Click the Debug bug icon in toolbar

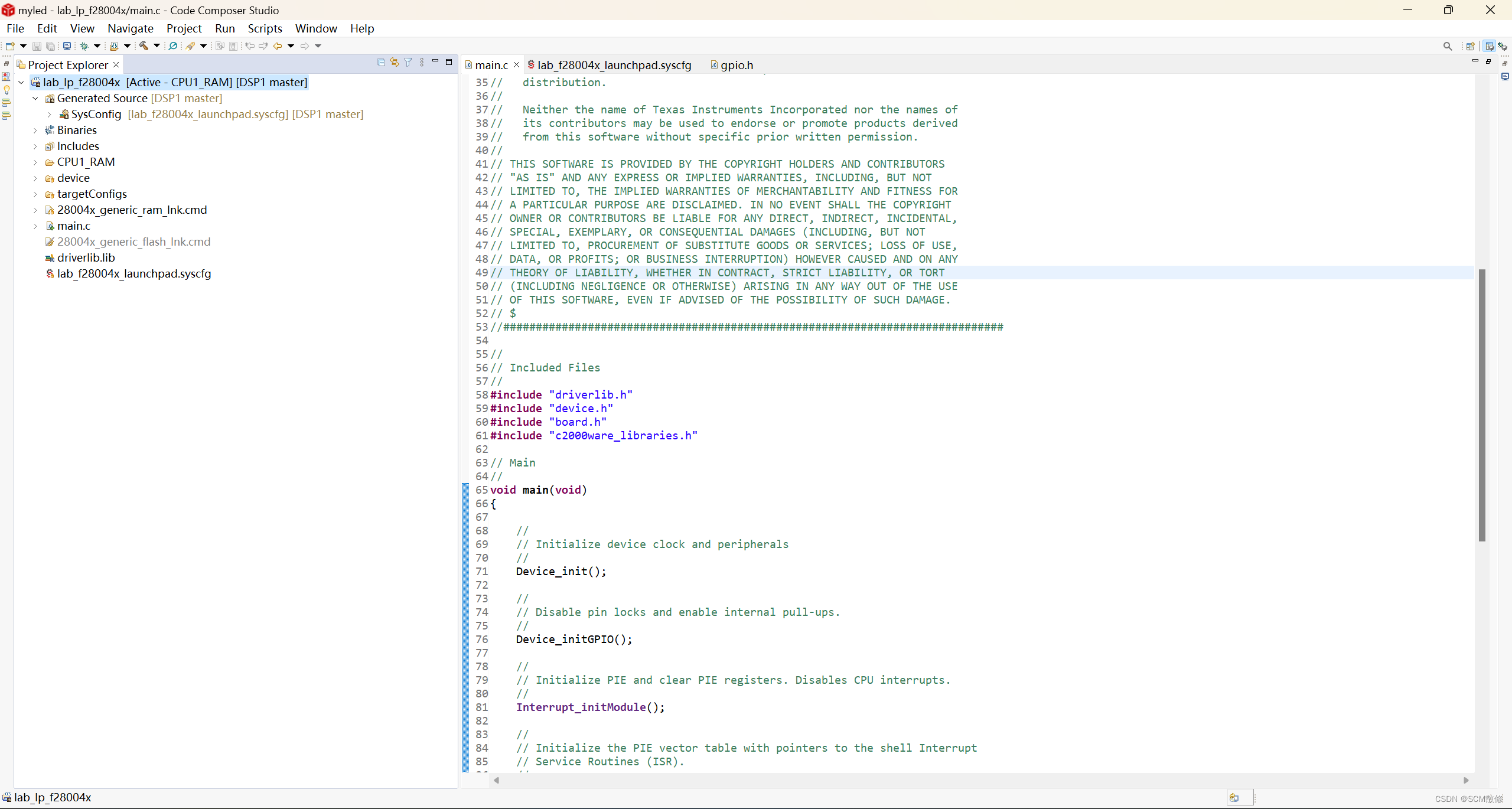point(84,46)
